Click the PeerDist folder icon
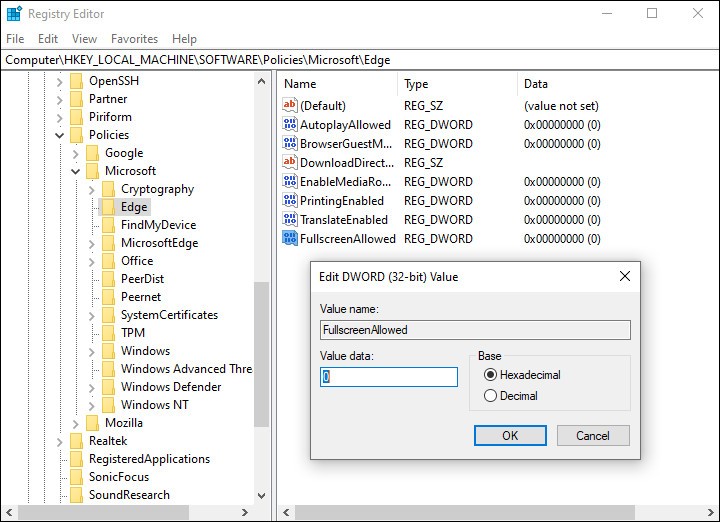This screenshot has width=720, height=522. tap(108, 279)
